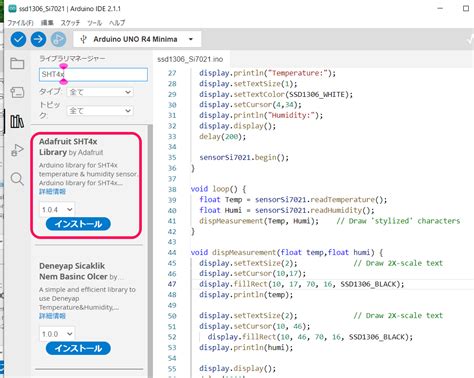Click the library search field containing SHT4x
The width and height of the screenshot is (474, 378).
pos(93,74)
